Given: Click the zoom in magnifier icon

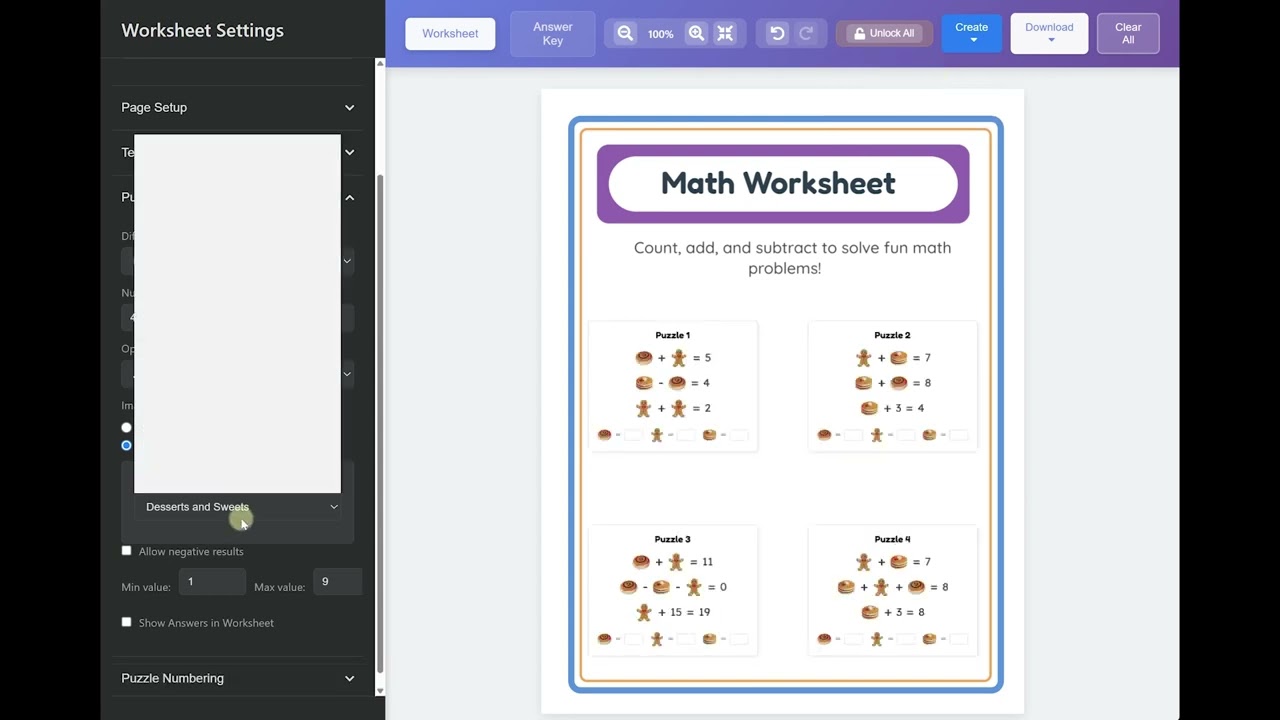Looking at the screenshot, I should [696, 33].
